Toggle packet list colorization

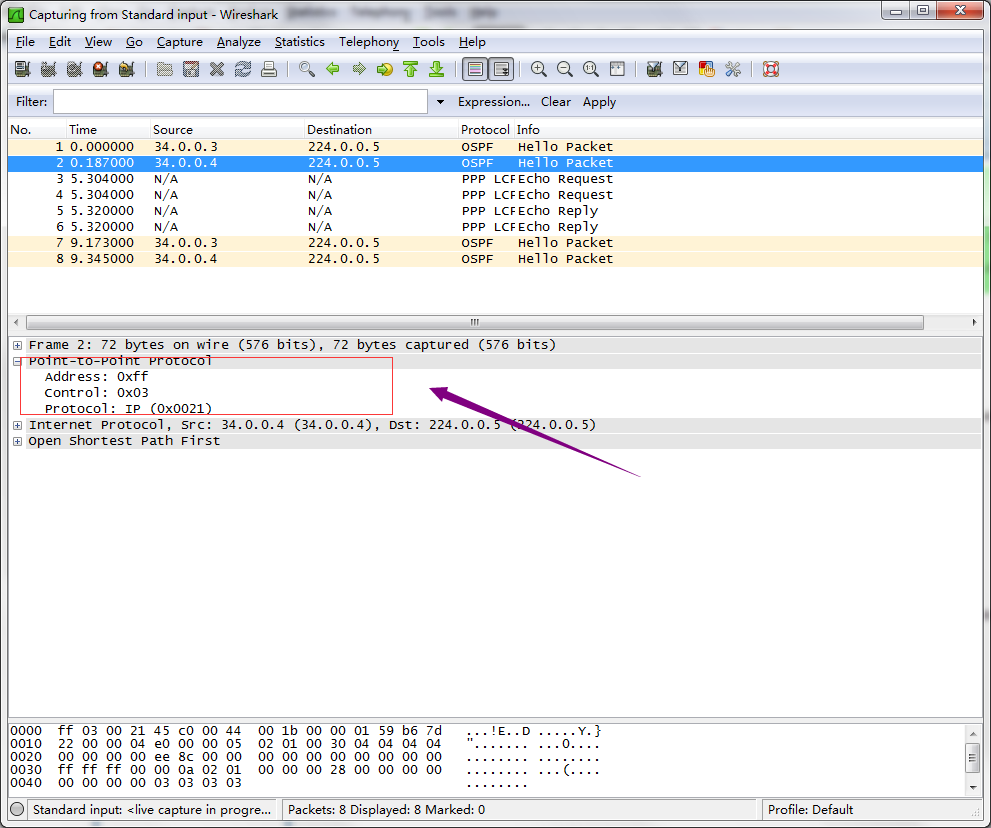coord(475,69)
